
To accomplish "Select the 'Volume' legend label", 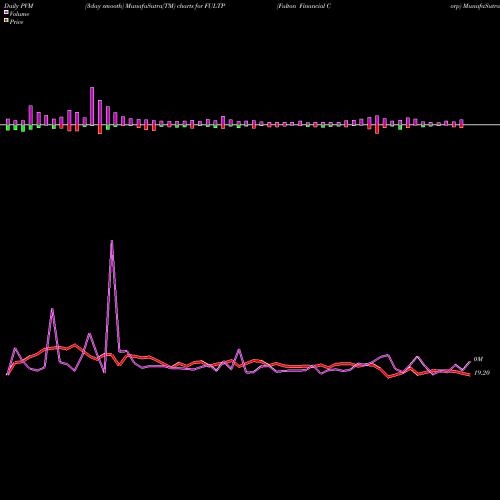I will pyautogui.click(x=19, y=14).
